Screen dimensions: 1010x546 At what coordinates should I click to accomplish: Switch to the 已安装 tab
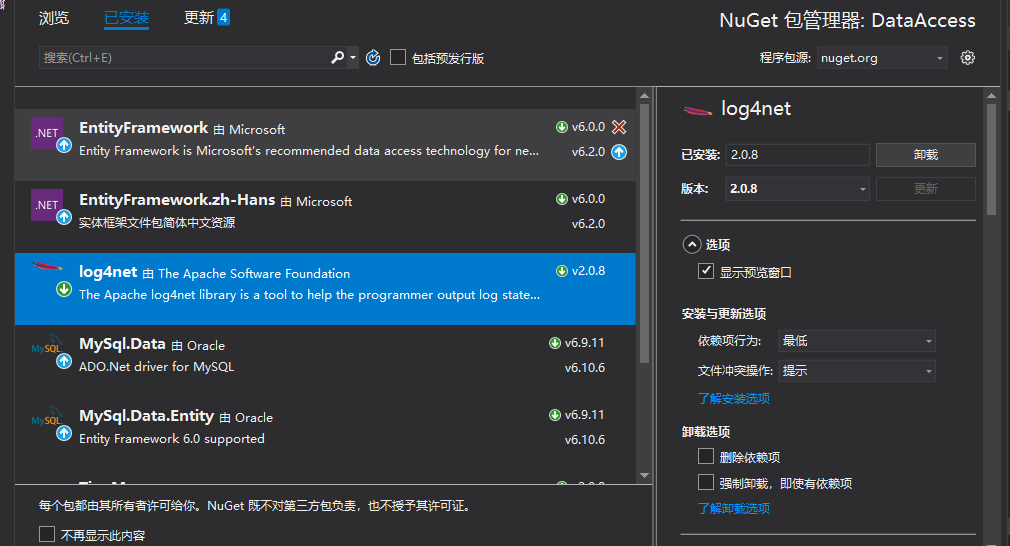pyautogui.click(x=126, y=18)
